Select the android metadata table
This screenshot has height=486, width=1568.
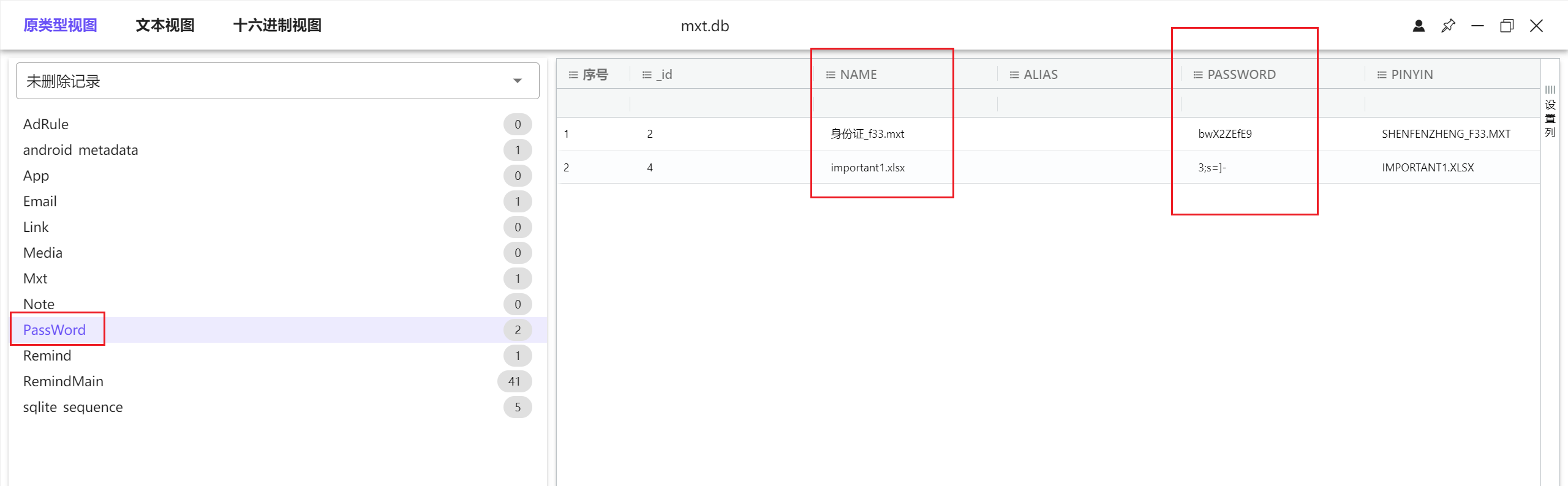click(x=80, y=150)
